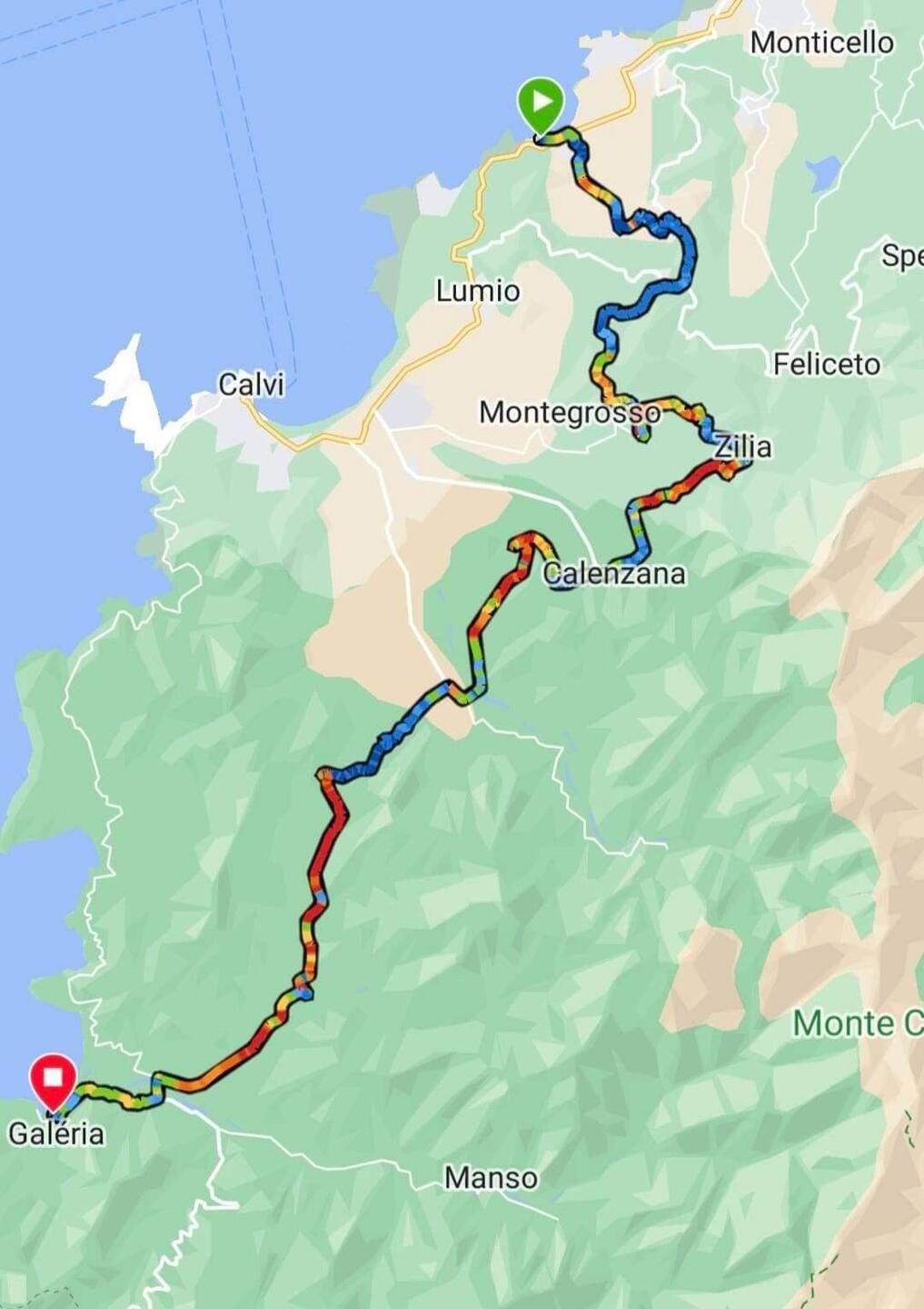Select the Calvi town label
924x1309 pixels.
coord(252,385)
